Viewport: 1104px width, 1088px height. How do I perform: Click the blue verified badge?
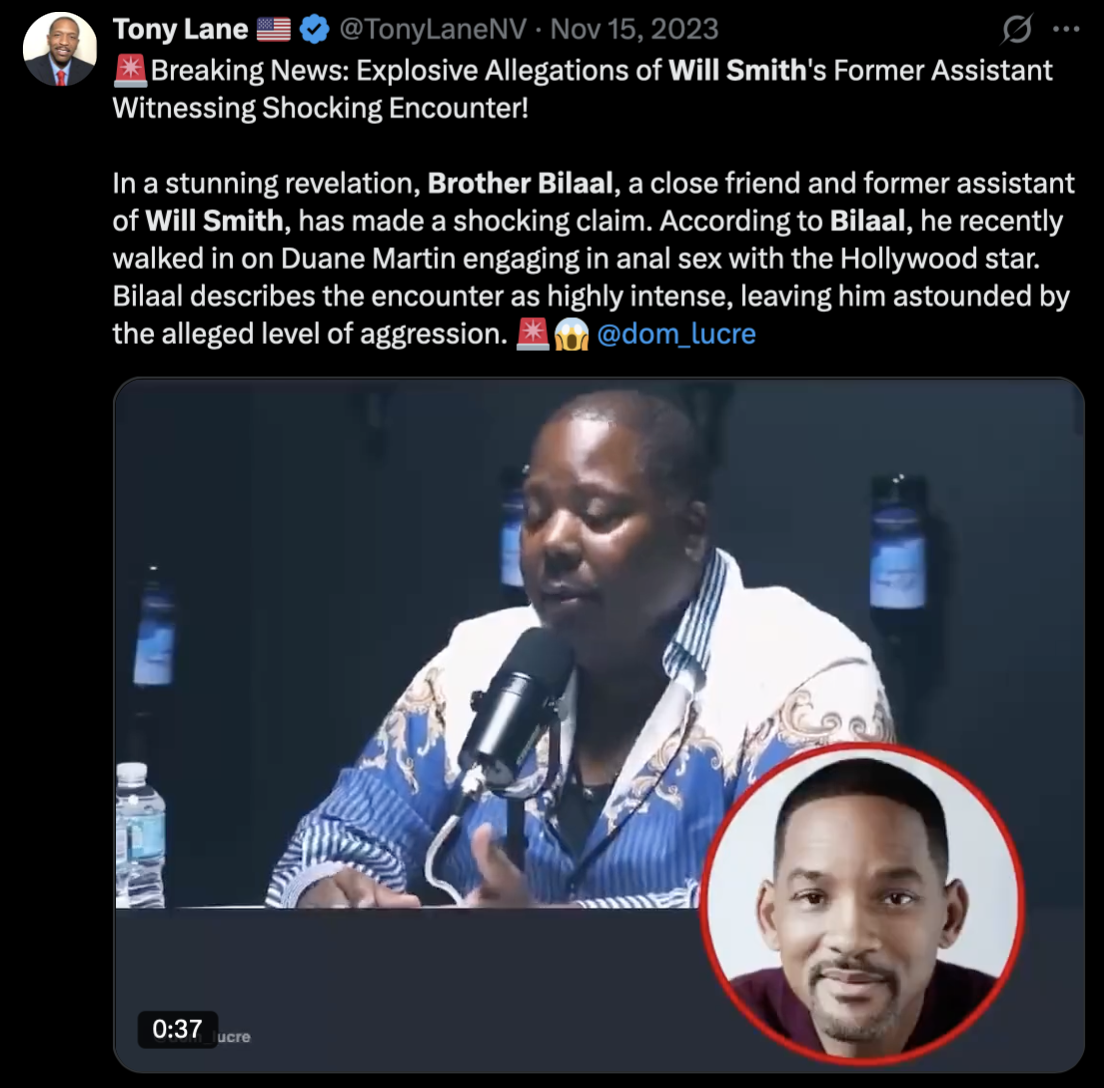click(x=314, y=30)
